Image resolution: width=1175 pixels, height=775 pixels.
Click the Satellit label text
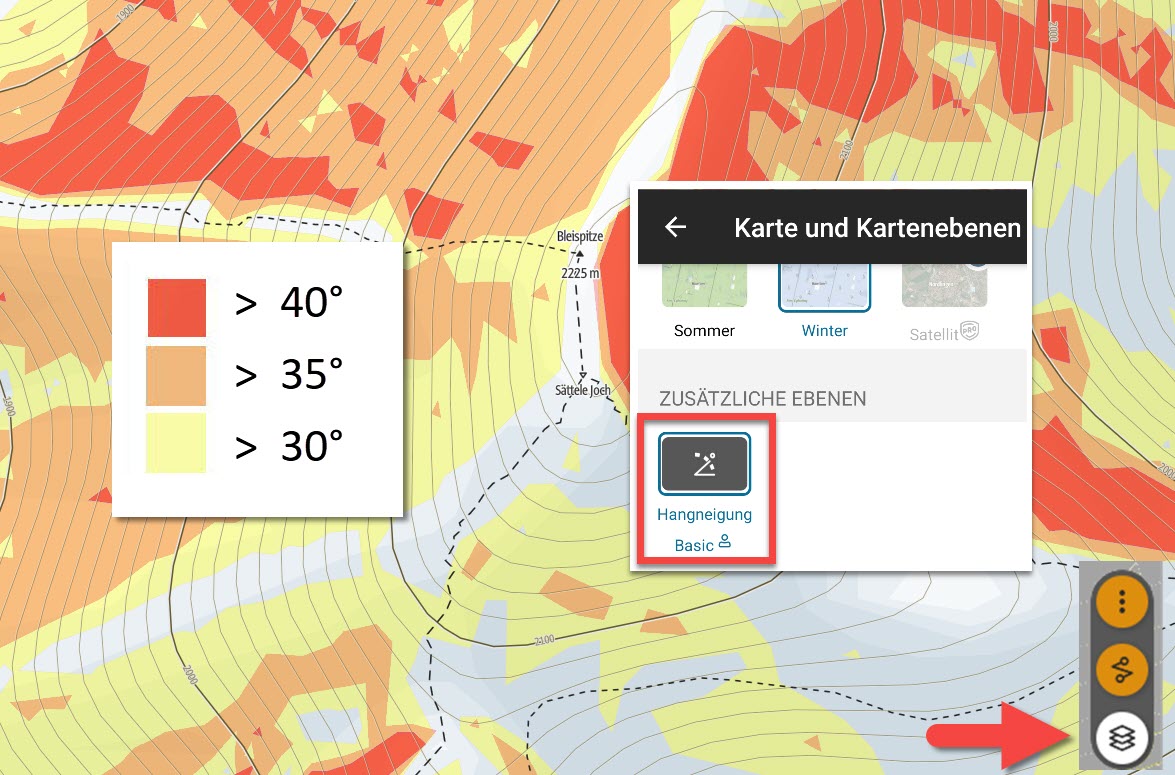click(934, 334)
